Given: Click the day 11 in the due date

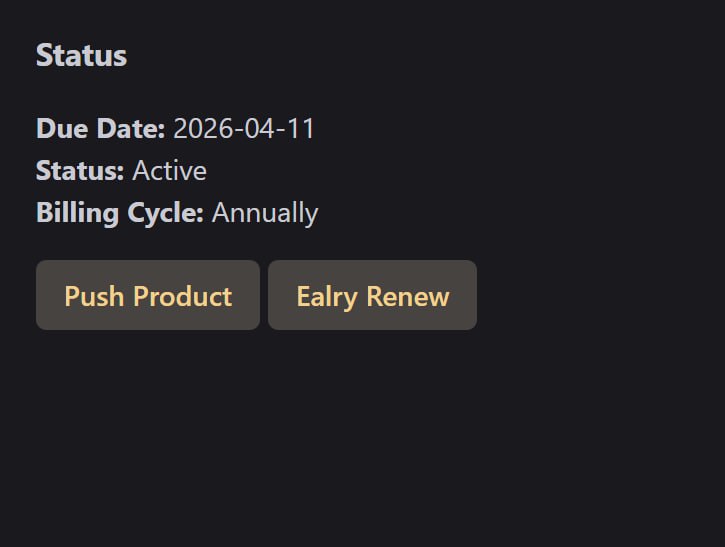Looking at the screenshot, I should tap(302, 129).
